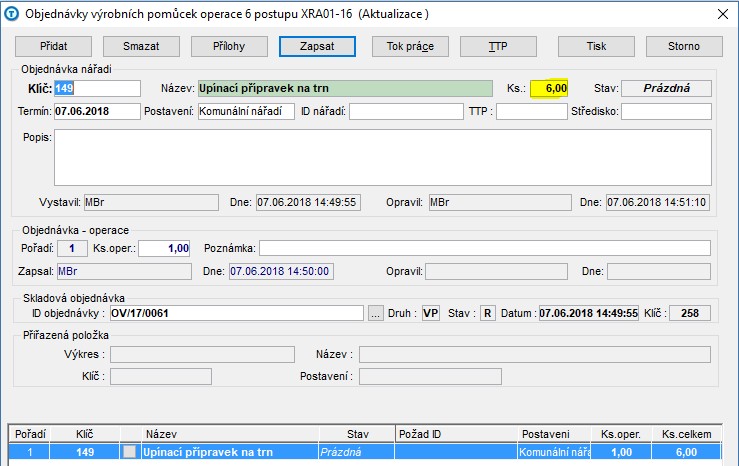This screenshot has height=466, width=739.
Task: Close the dialog window
Action: pyautogui.click(x=723, y=14)
